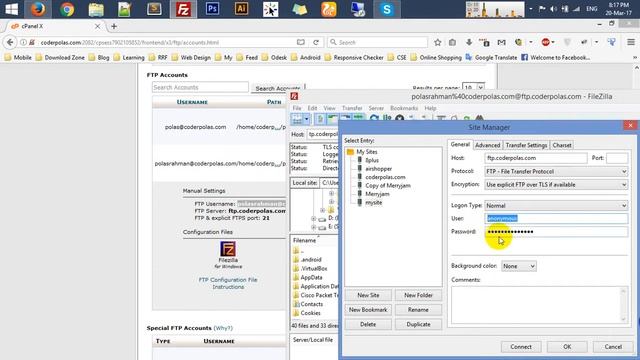Launch Google Chrome from the taskbar

pyautogui.click(x=67, y=9)
